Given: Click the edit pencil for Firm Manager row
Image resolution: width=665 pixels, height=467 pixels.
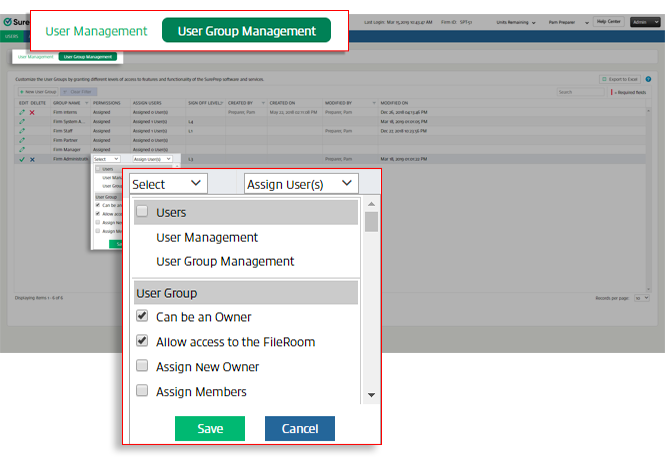Looking at the screenshot, I should [22, 150].
